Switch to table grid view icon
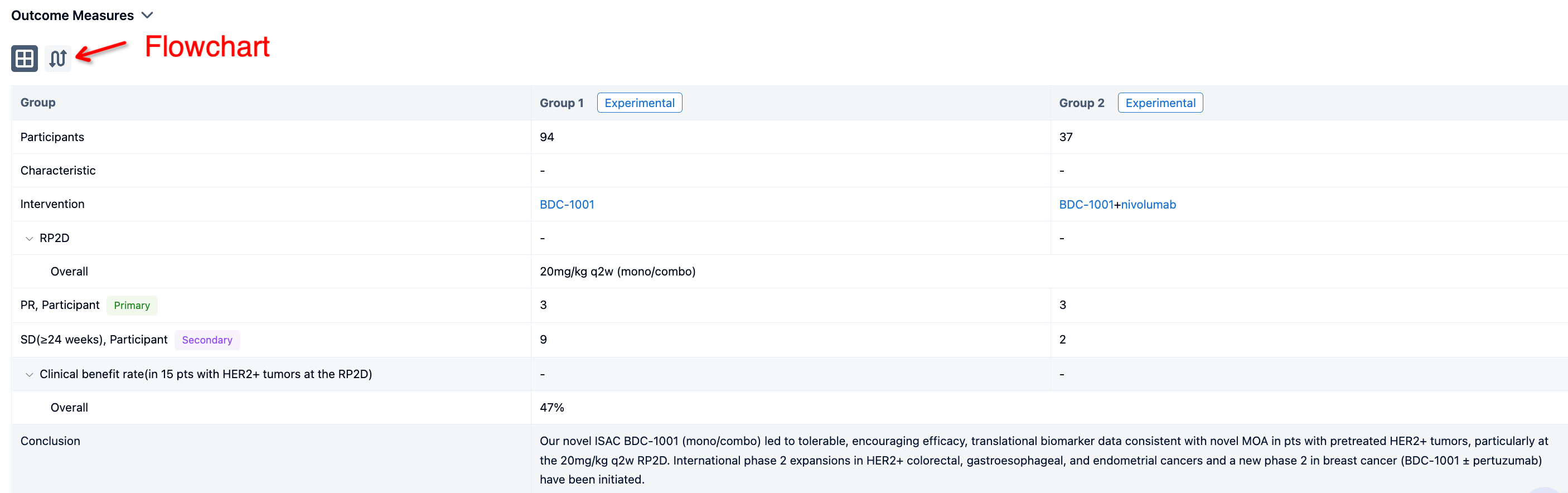 (25, 59)
